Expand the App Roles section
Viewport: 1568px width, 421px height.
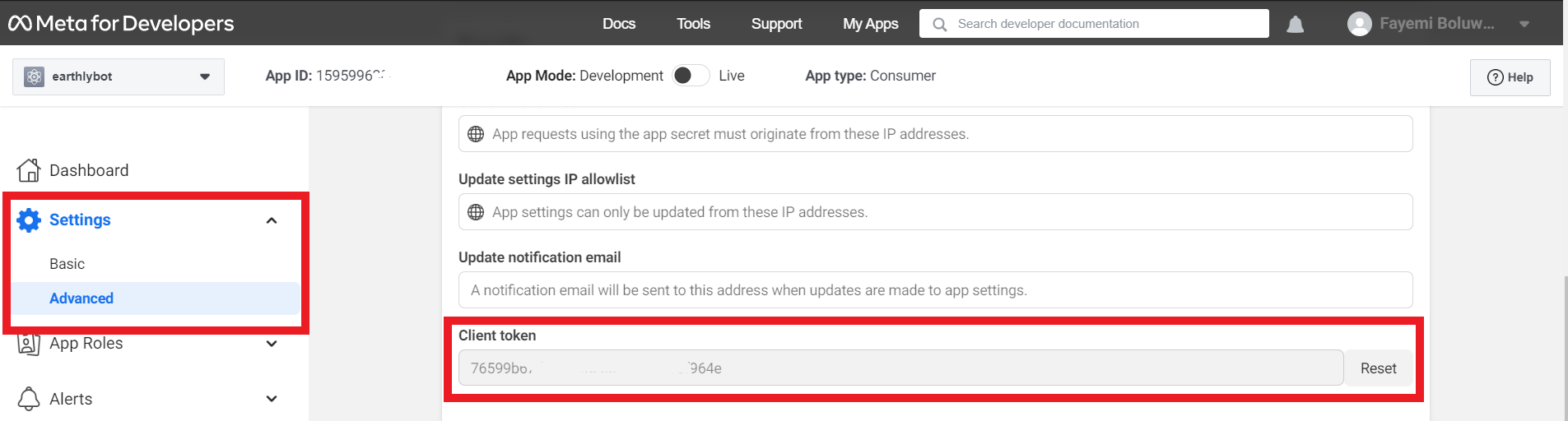click(272, 344)
